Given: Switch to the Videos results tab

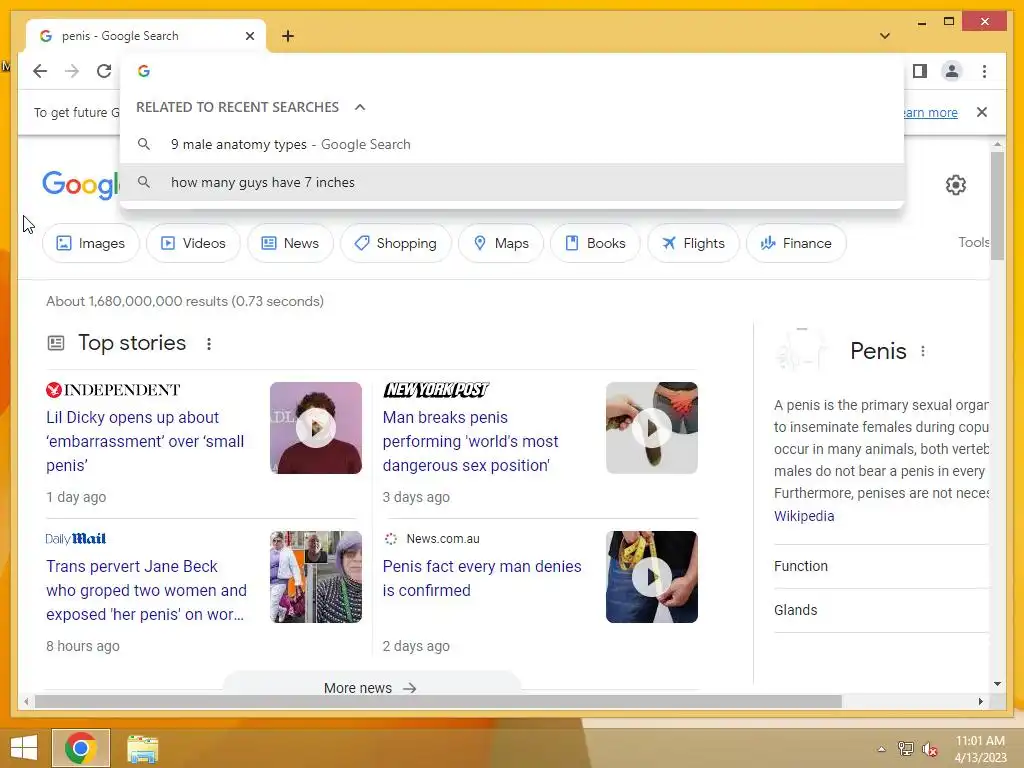Looking at the screenshot, I should (193, 243).
